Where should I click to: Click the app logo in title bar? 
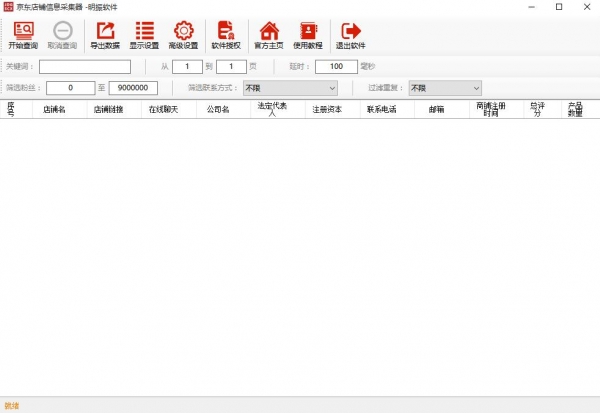tap(8, 7)
